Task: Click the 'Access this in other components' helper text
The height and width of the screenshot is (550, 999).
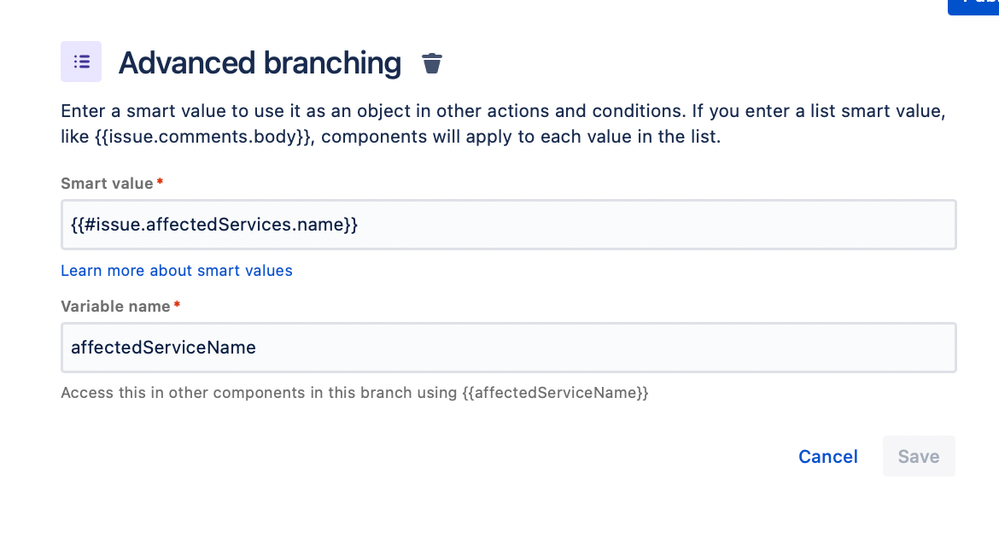Action: tap(354, 393)
